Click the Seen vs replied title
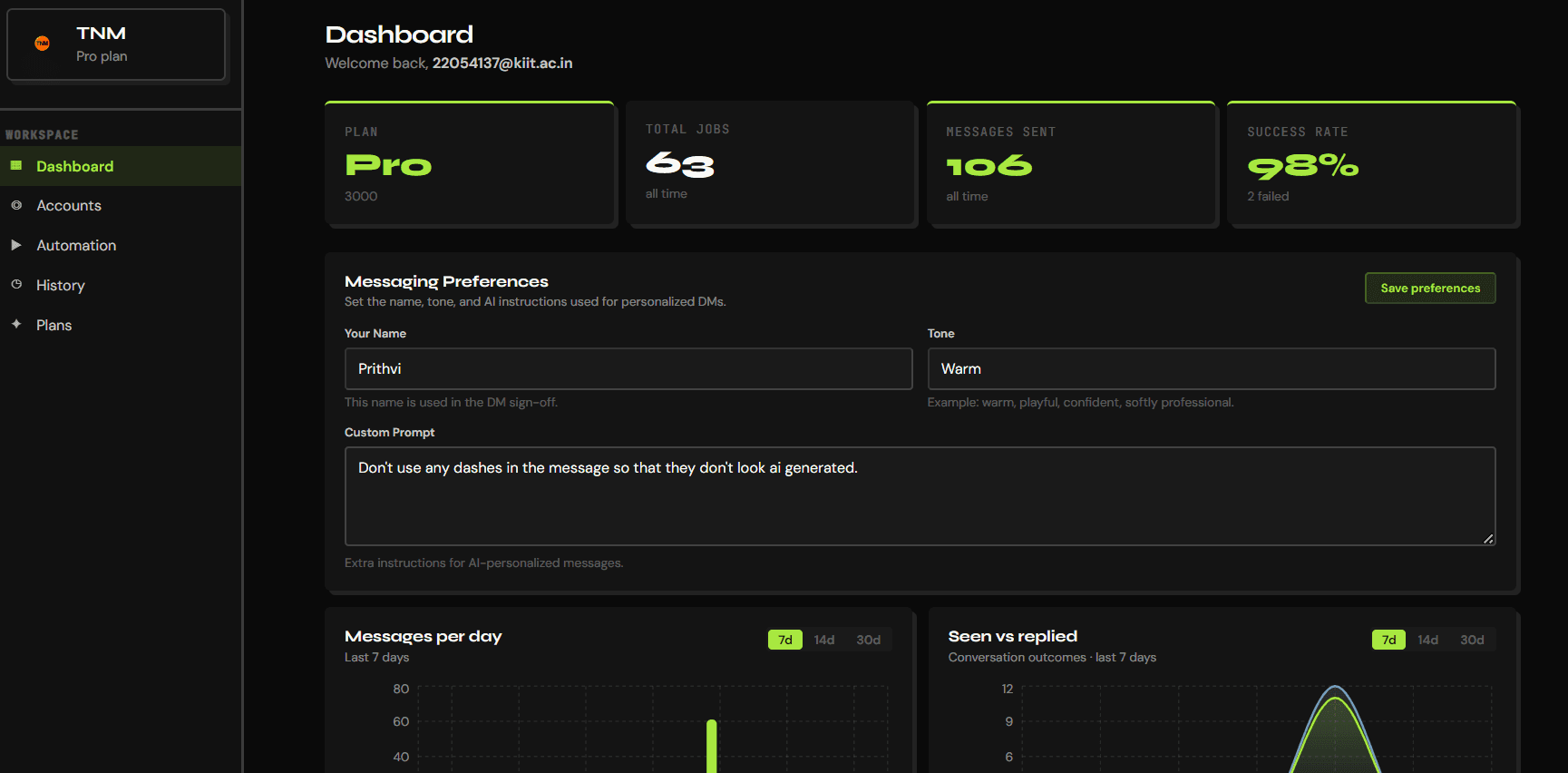 [1013, 636]
